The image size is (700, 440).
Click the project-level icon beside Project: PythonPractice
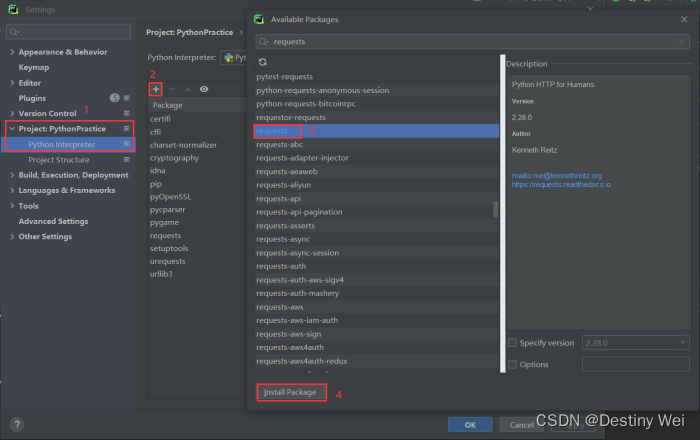pyautogui.click(x=127, y=129)
